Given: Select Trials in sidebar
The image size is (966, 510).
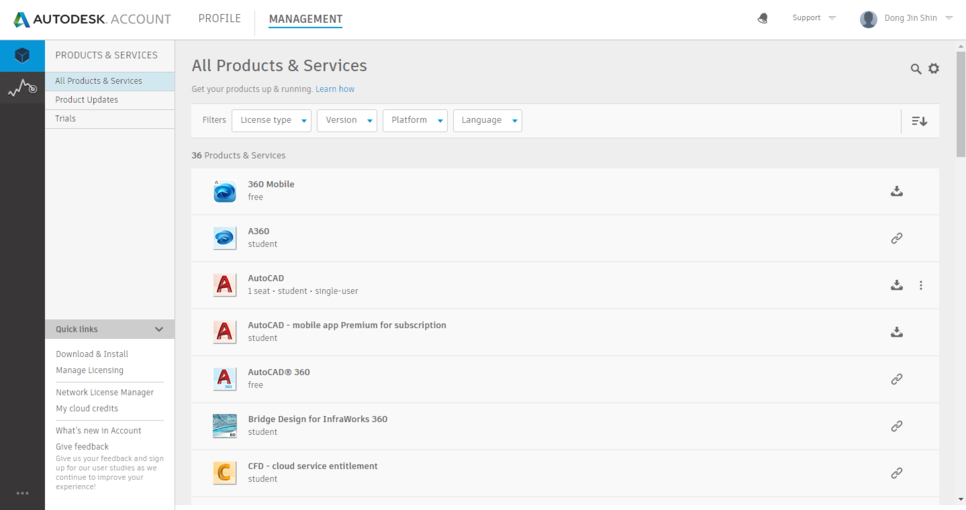Looking at the screenshot, I should click(x=110, y=119).
